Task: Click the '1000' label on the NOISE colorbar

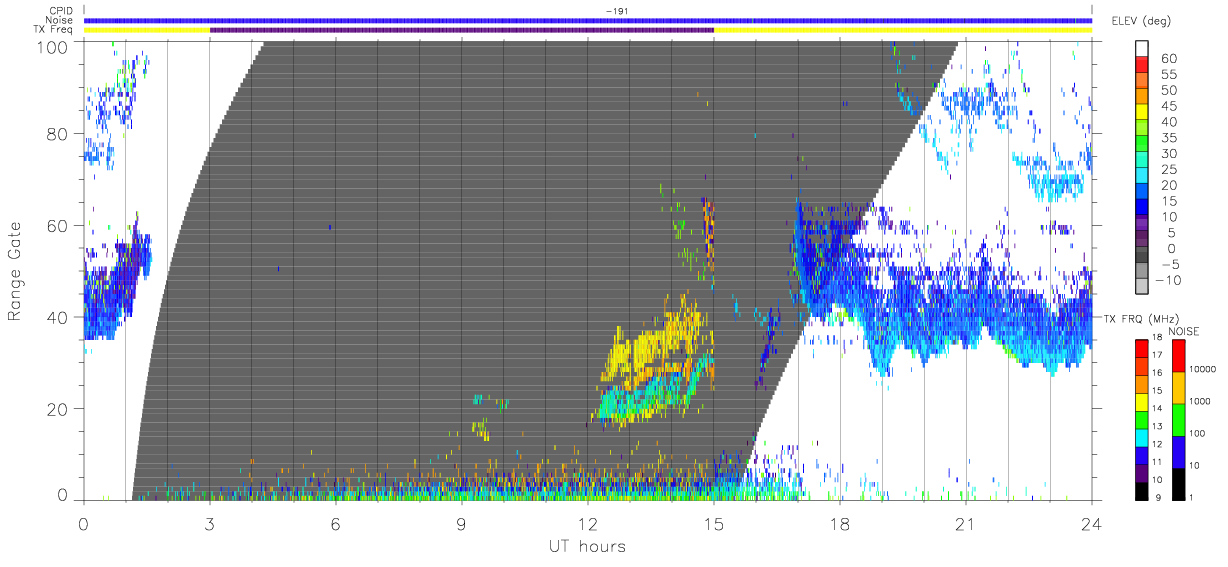Action: coord(1201,403)
